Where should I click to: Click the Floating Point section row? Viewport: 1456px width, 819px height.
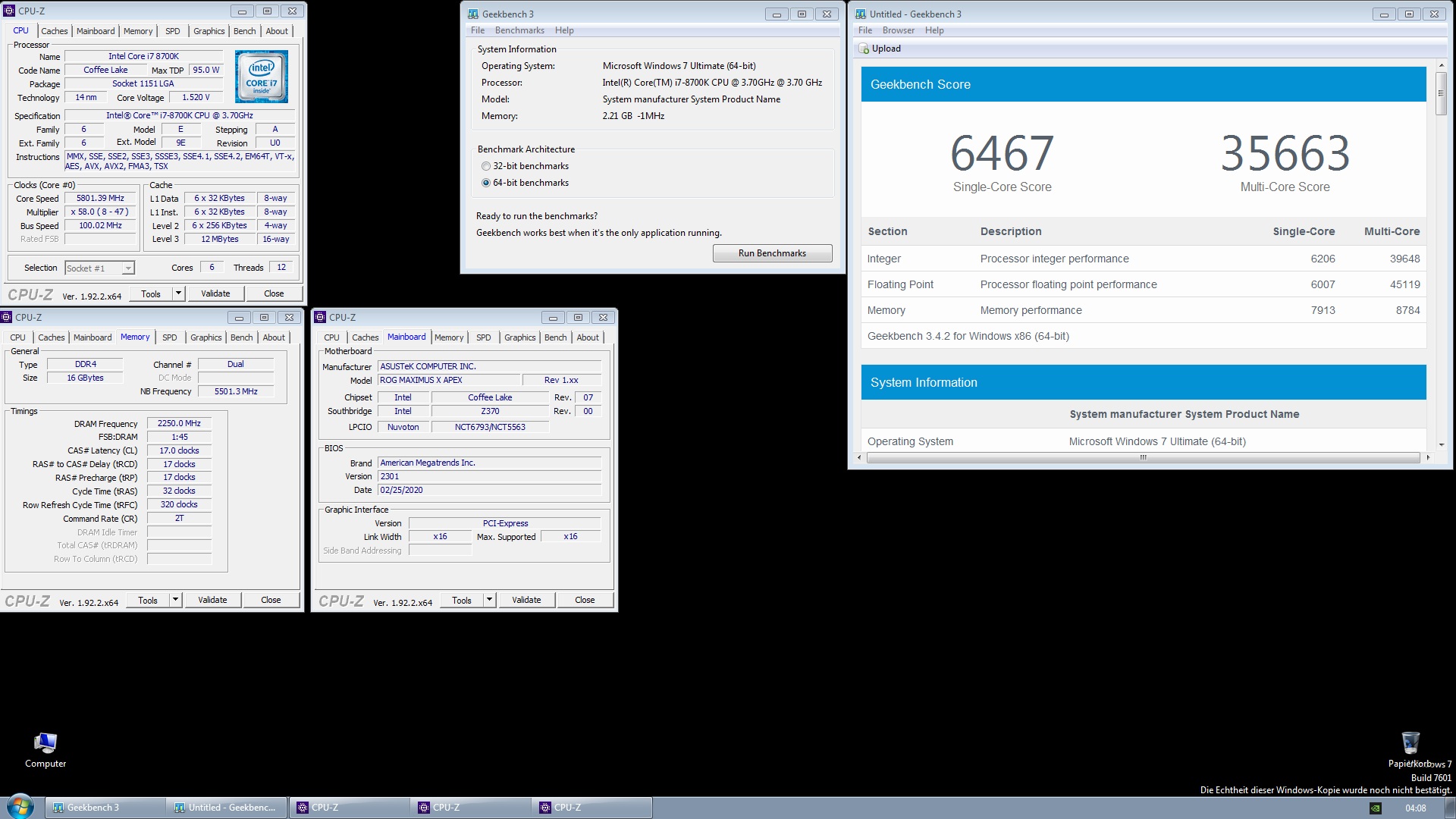coord(1144,284)
